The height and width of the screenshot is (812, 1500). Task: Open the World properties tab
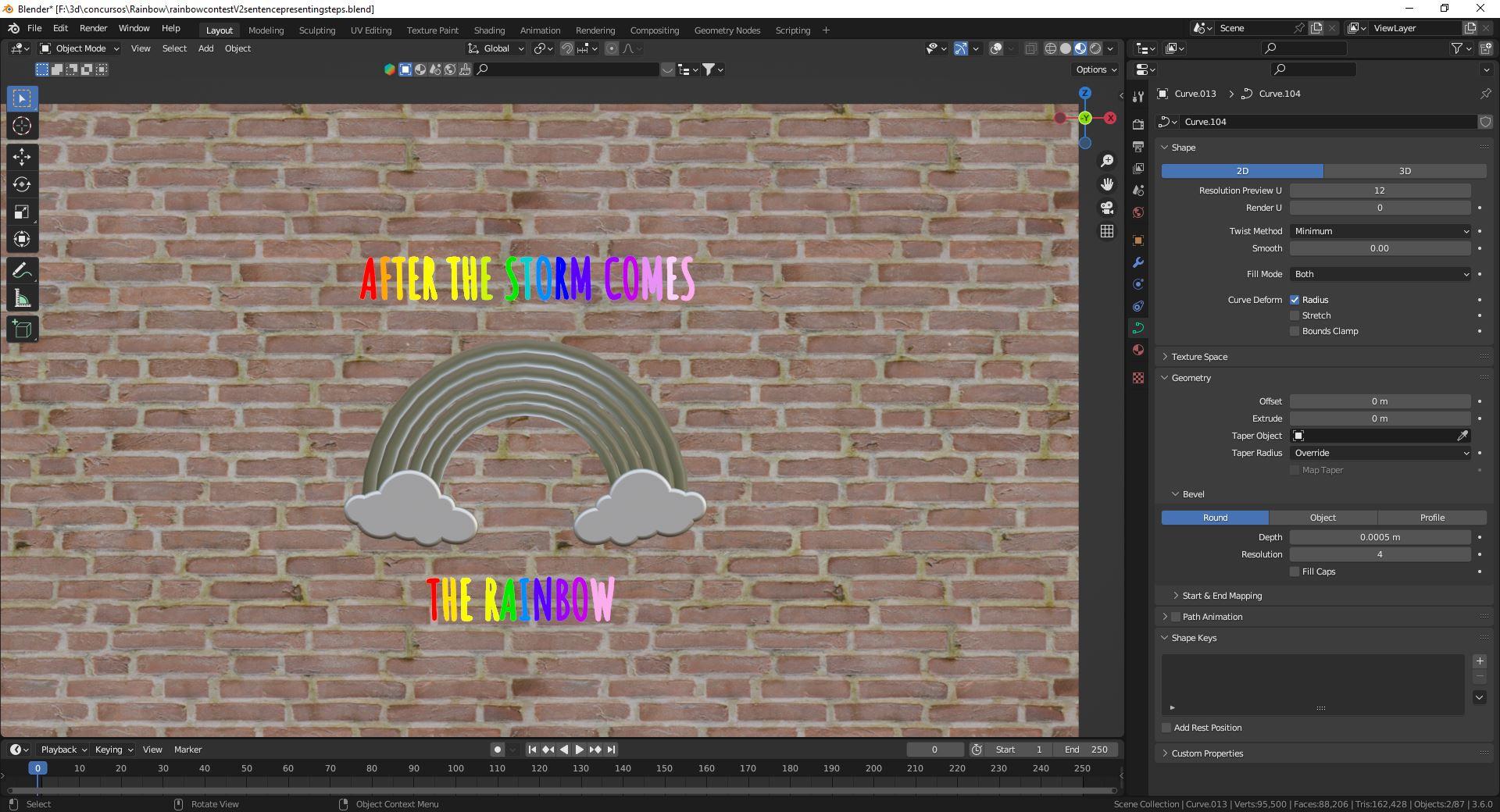tap(1138, 212)
